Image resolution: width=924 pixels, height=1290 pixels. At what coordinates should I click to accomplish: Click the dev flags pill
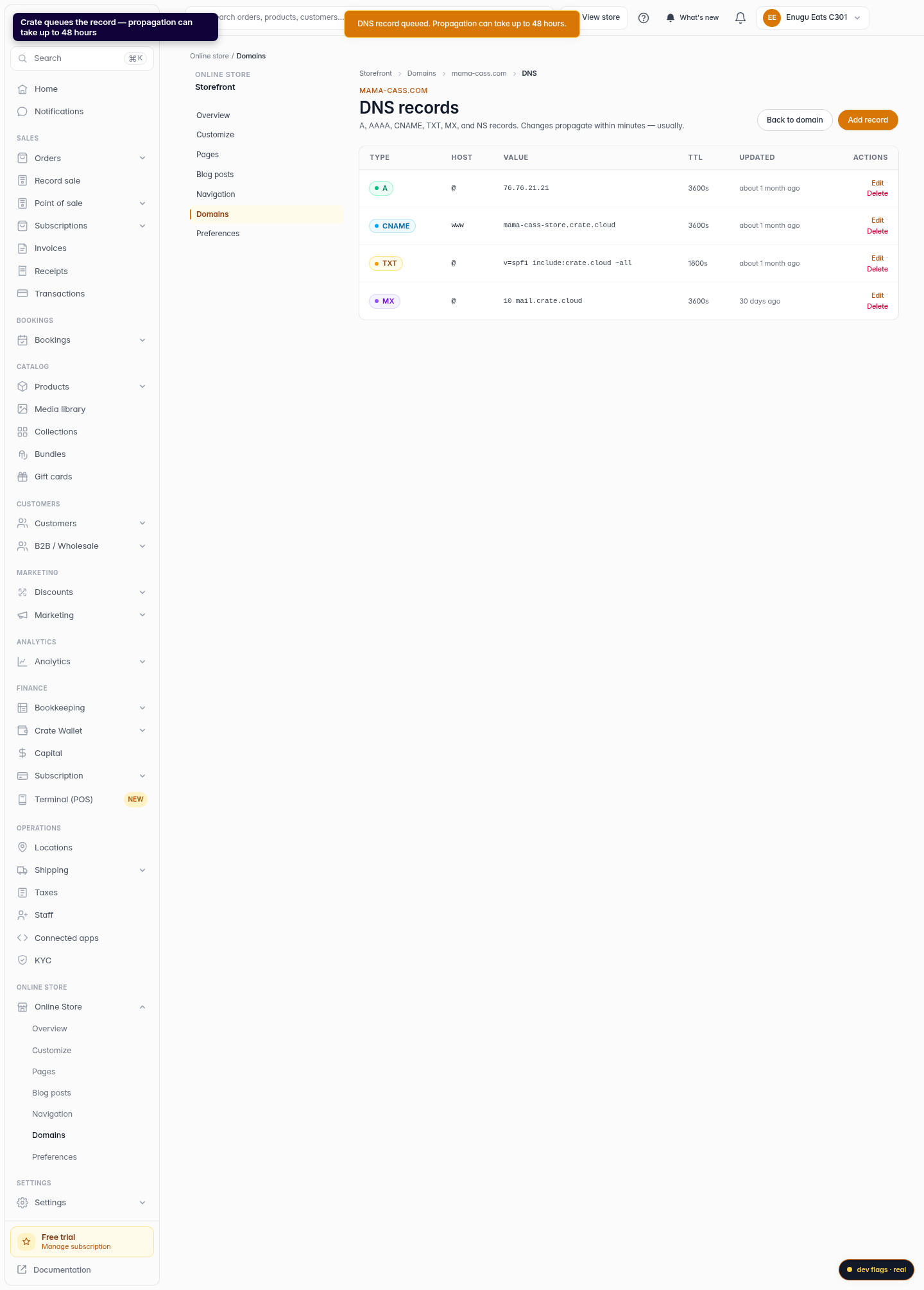(877, 1269)
